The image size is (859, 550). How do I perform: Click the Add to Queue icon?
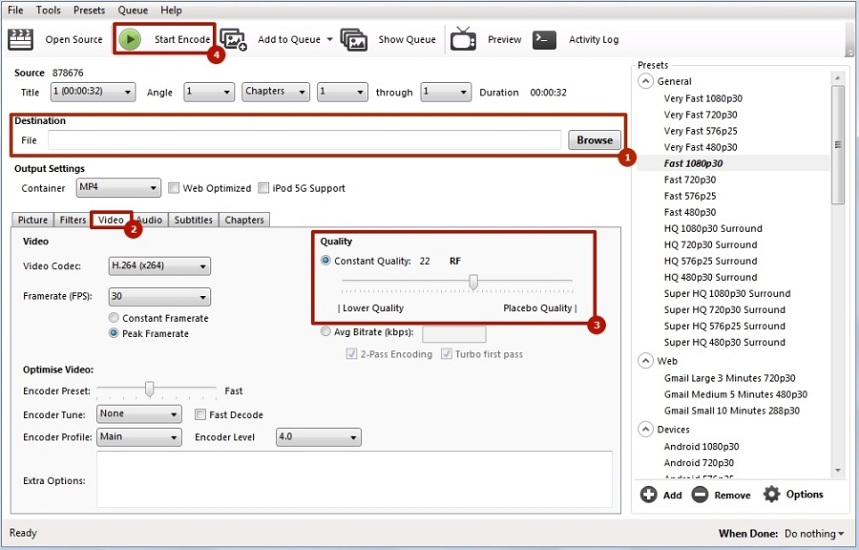[x=233, y=39]
